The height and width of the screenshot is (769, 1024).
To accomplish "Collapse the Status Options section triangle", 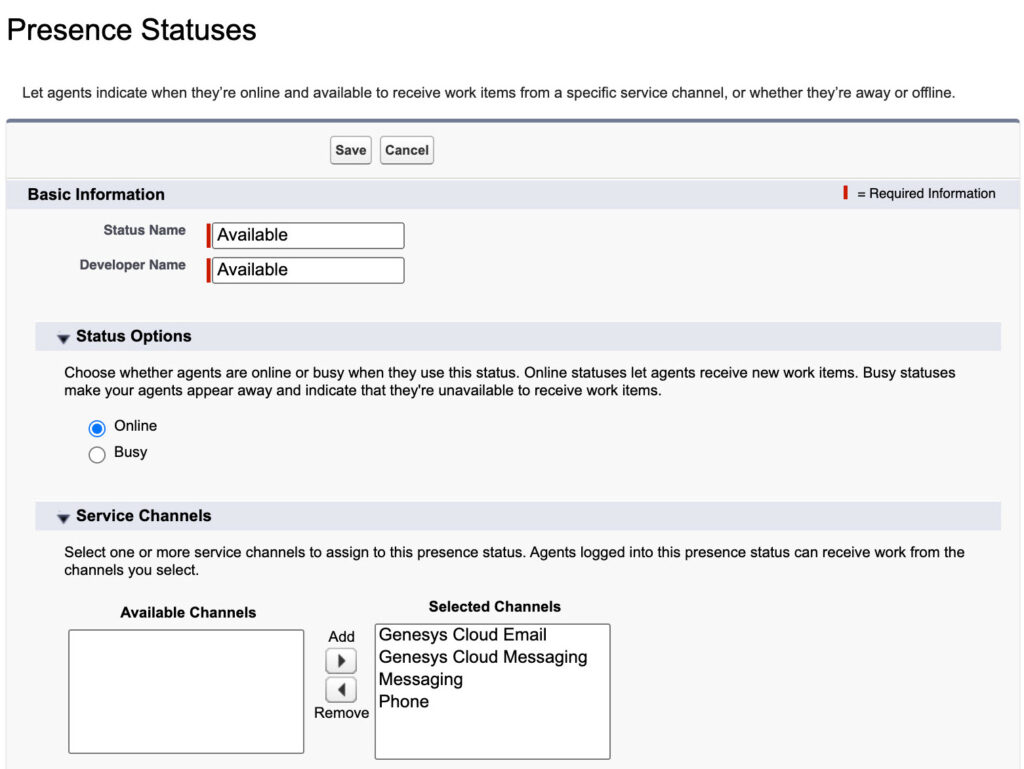I will tap(63, 338).
